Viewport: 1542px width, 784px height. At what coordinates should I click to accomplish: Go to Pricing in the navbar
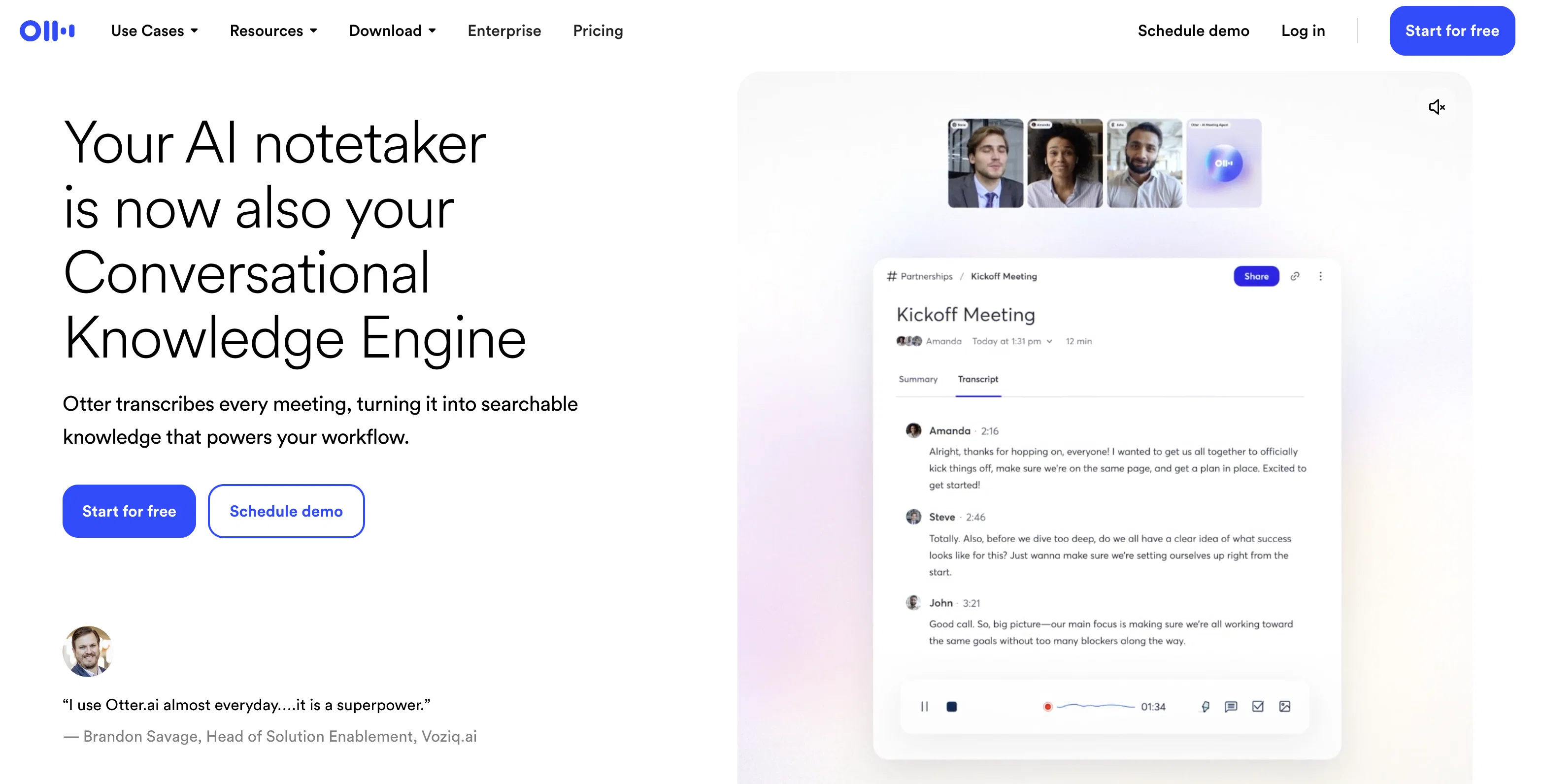(x=598, y=31)
